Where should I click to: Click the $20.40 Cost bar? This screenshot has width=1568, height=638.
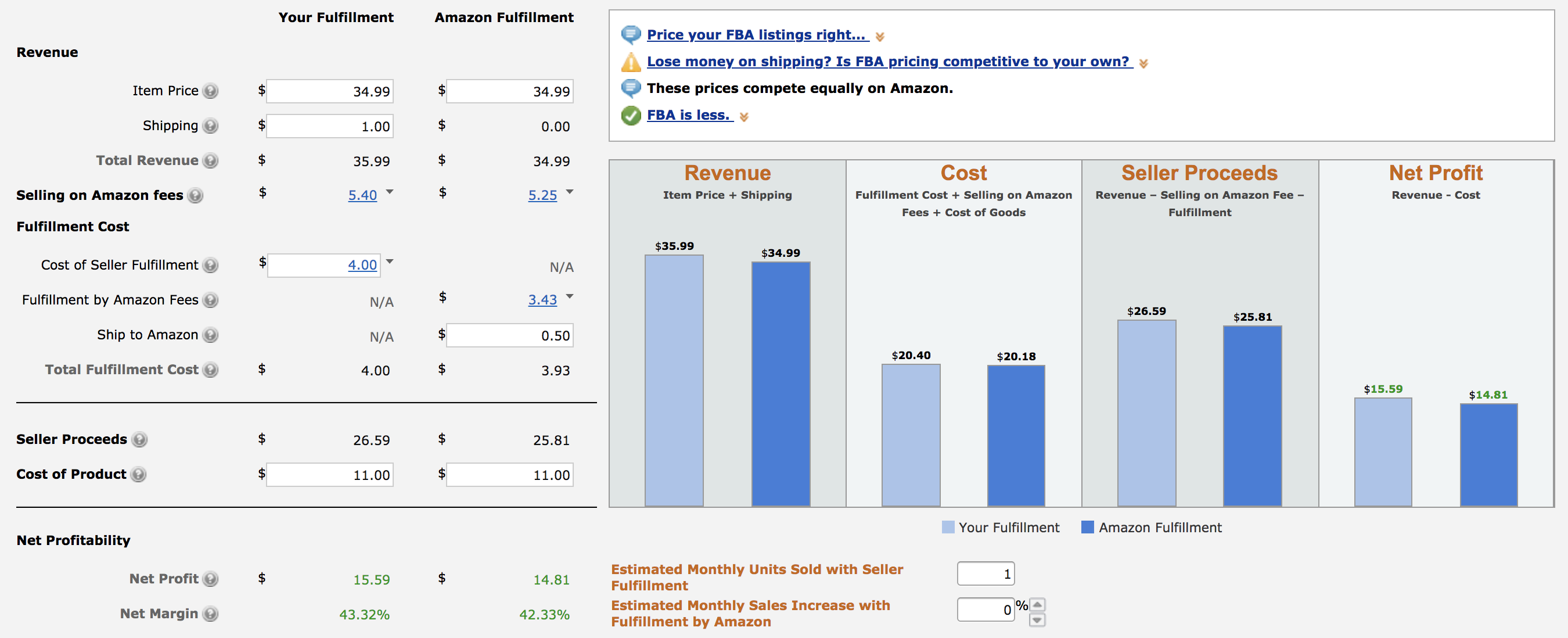tap(911, 435)
